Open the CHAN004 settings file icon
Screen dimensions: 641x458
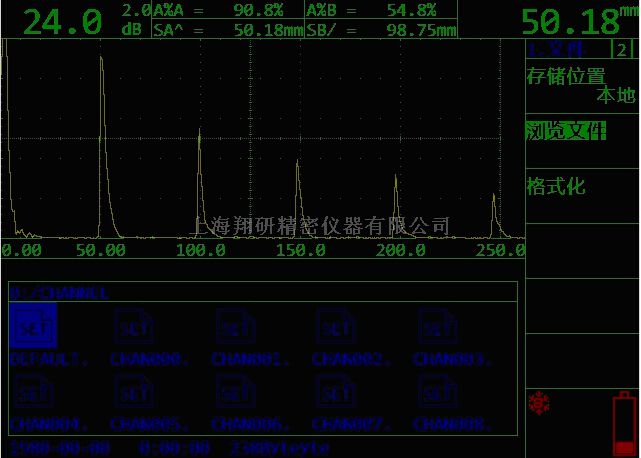click(x=34, y=391)
